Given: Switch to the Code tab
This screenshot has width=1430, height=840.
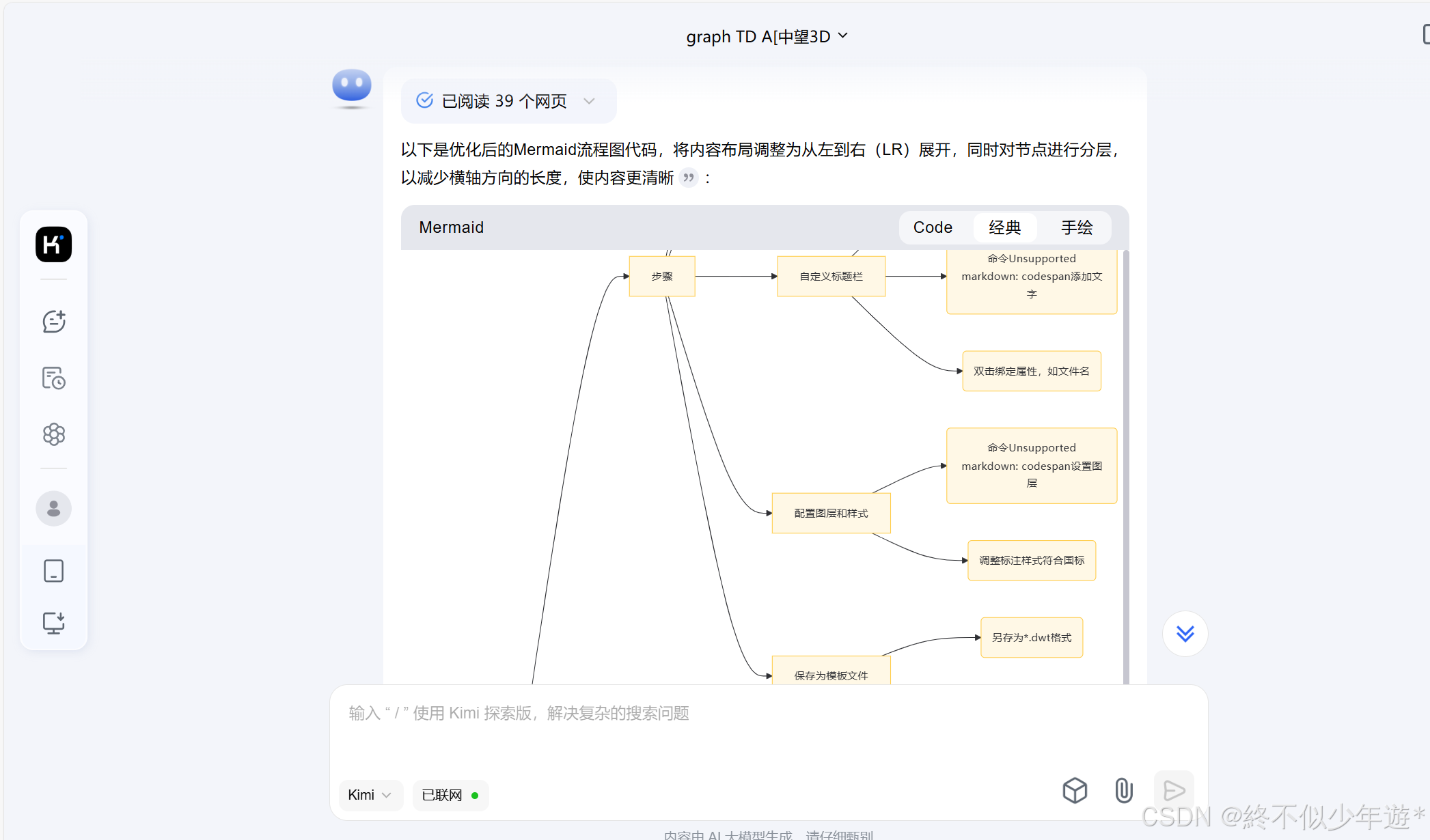Looking at the screenshot, I should [933, 227].
